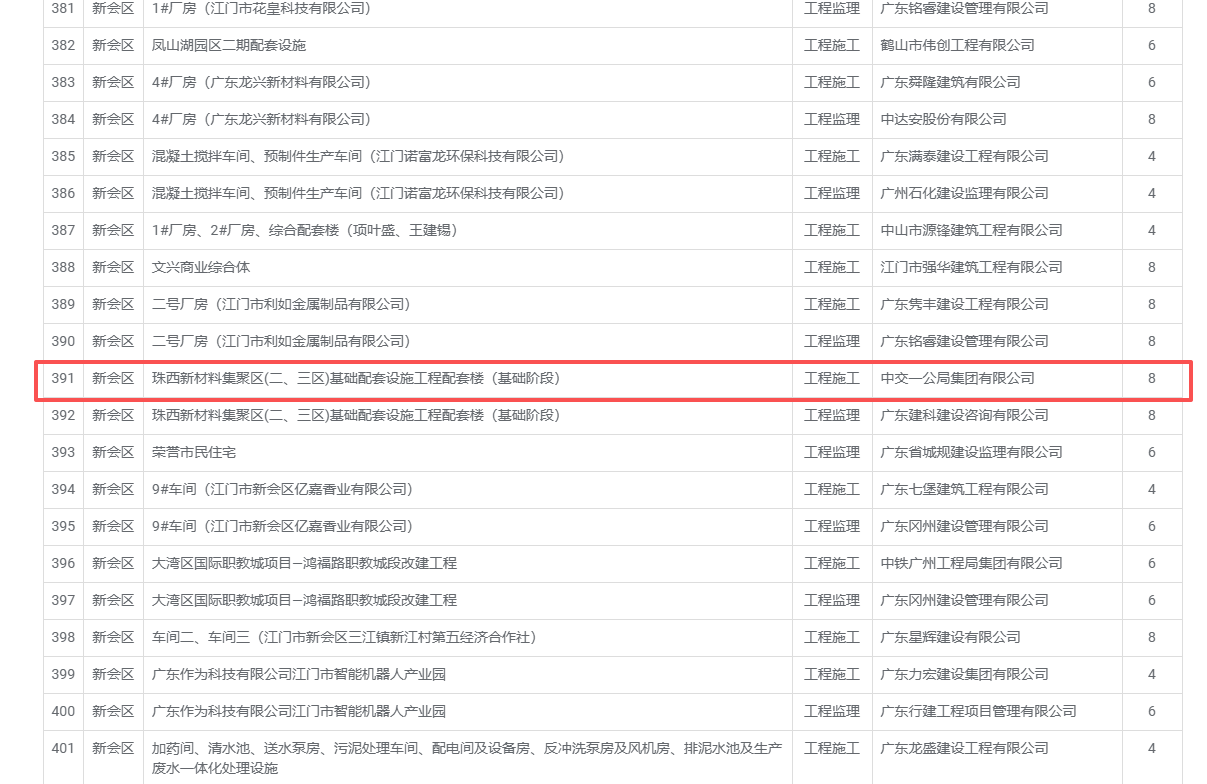Viewport: 1207px width, 784px height.
Task: Click company 广东星辉建设有限公司
Action: coord(950,637)
